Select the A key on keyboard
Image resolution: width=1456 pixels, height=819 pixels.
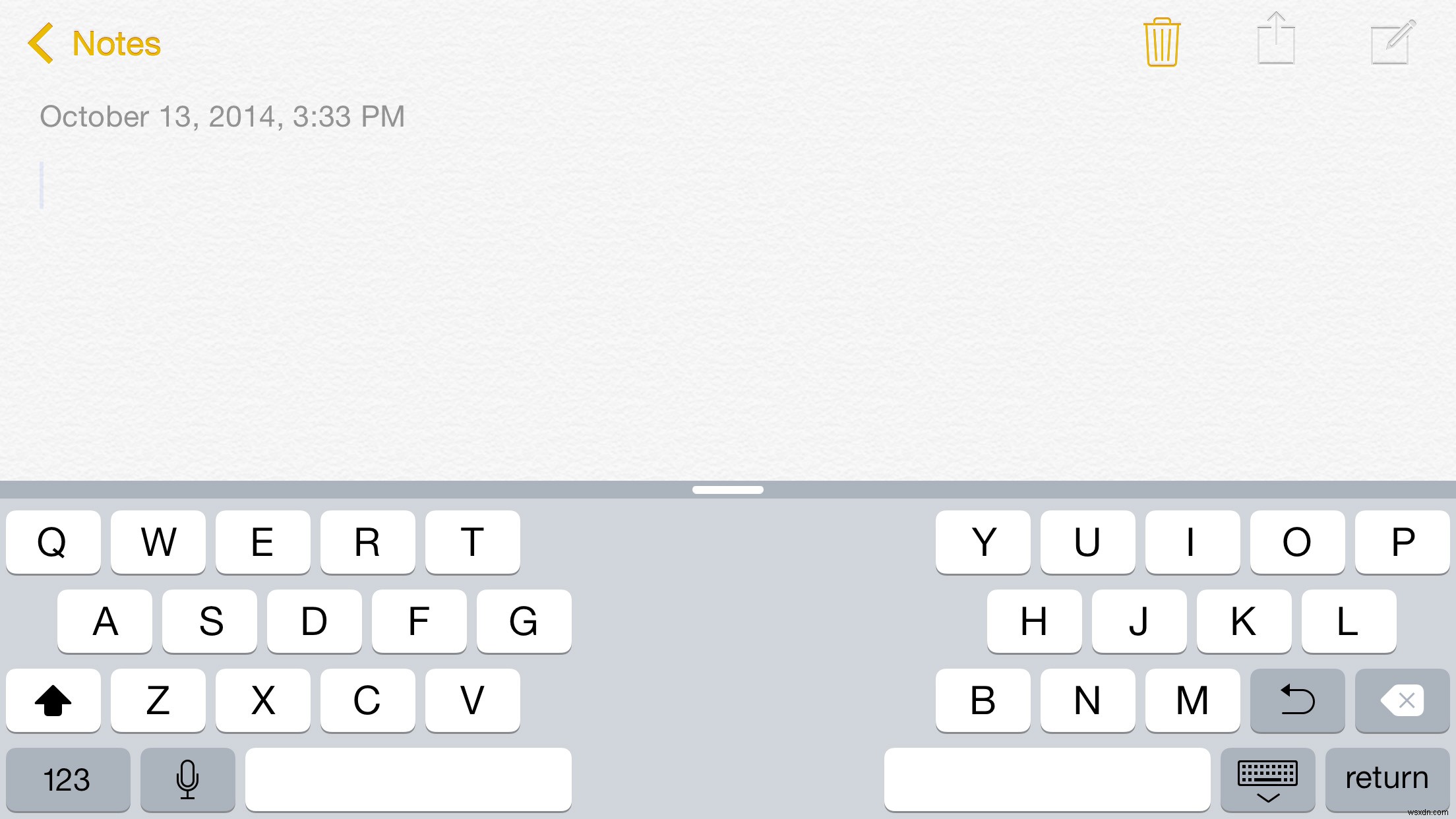(106, 621)
